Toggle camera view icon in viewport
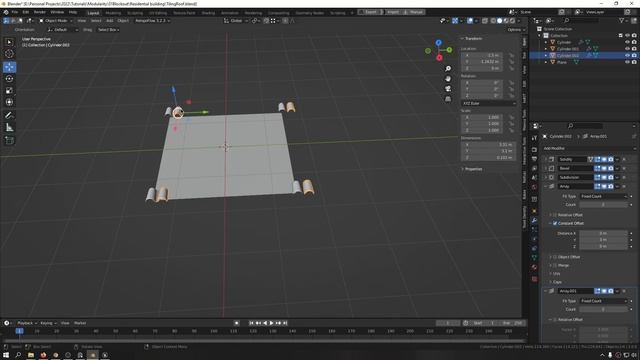Screen dimensions: 640x360 coord(448,89)
